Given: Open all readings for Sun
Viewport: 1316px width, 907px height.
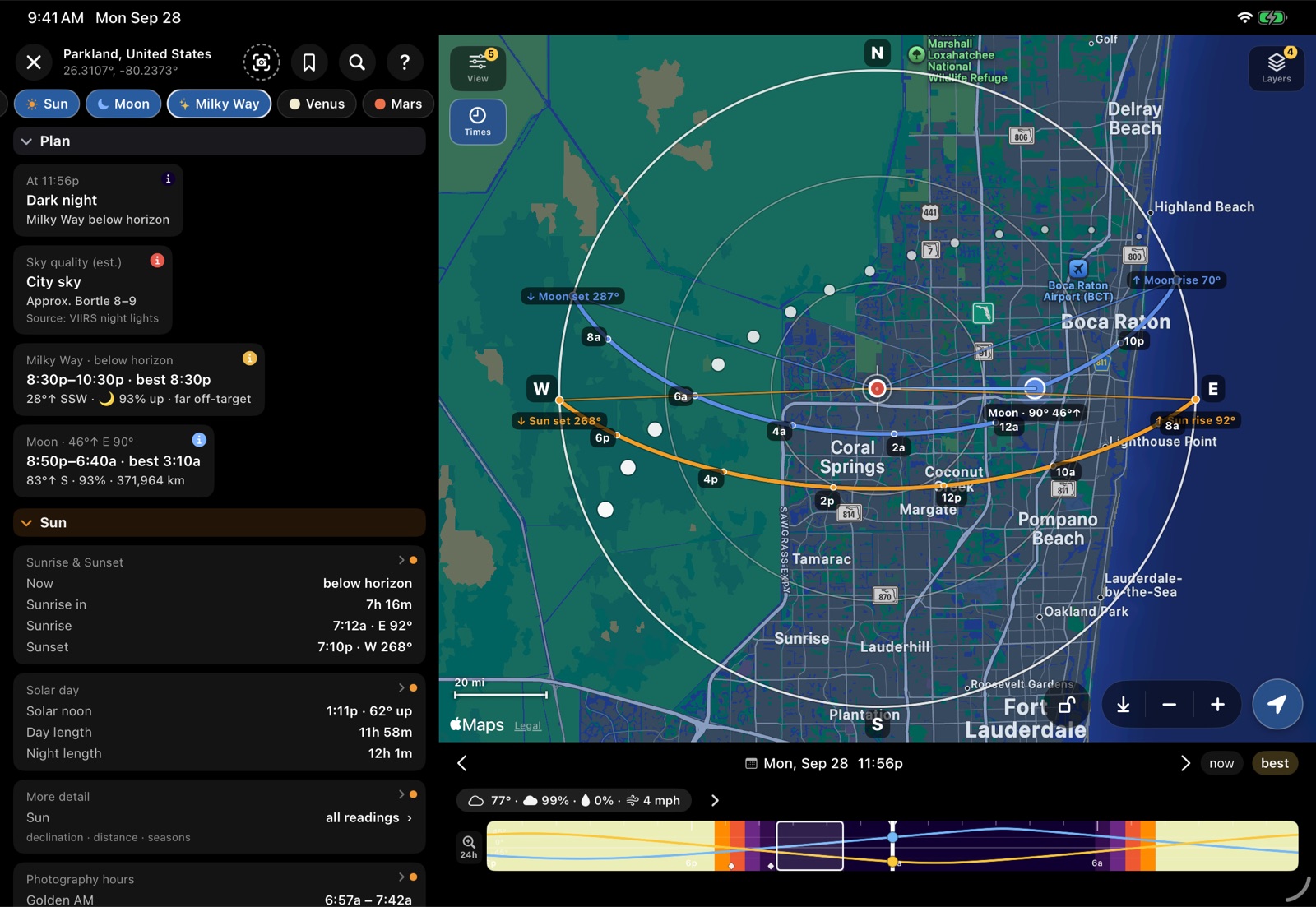Looking at the screenshot, I should [x=368, y=817].
